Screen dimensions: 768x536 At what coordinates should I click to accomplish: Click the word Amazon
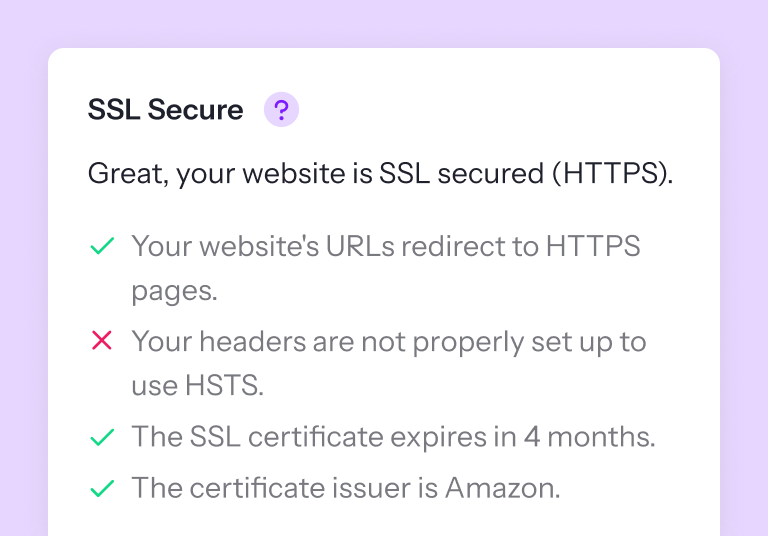[x=502, y=490]
